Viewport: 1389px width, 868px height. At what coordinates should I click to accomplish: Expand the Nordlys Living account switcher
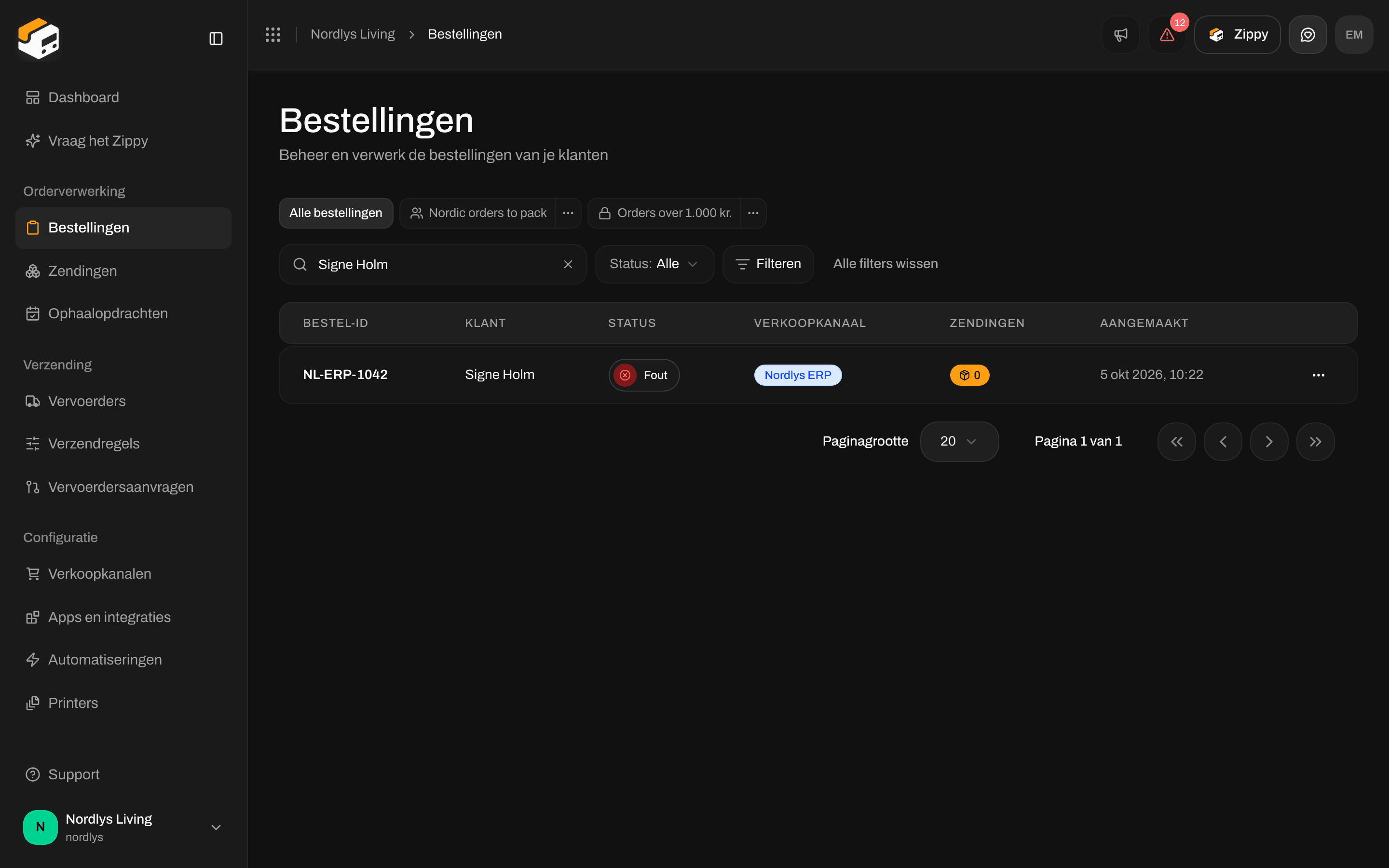click(x=123, y=827)
